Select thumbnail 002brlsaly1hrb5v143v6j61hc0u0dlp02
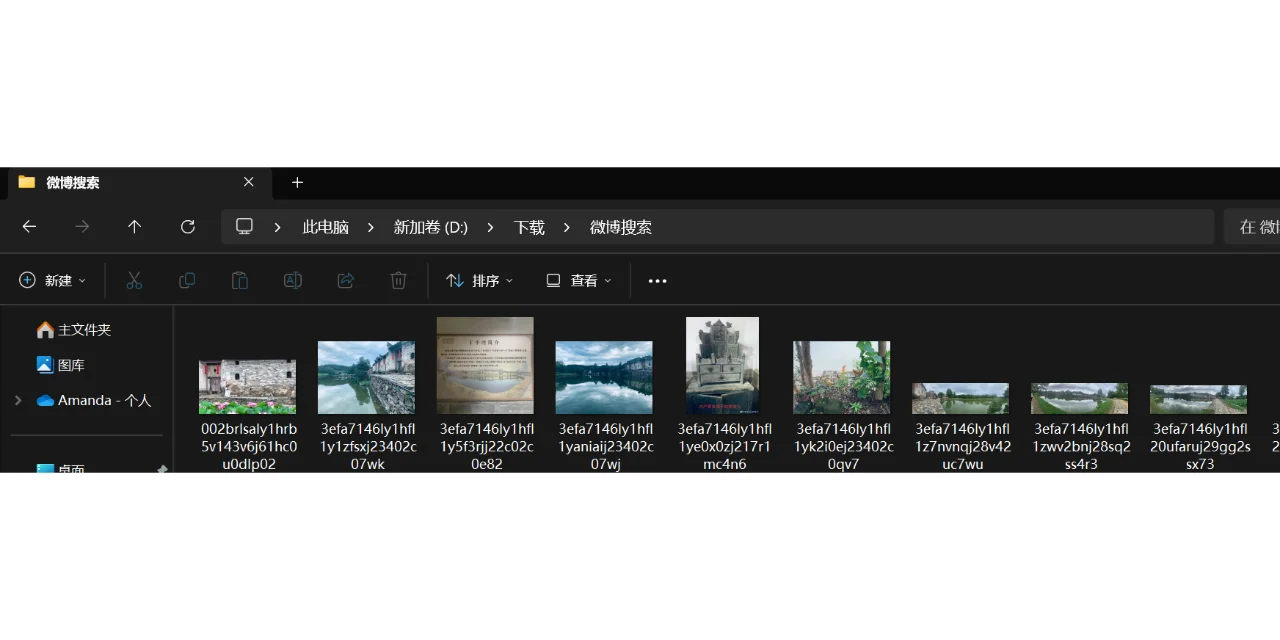Viewport: 1280px width, 640px height. (247, 386)
